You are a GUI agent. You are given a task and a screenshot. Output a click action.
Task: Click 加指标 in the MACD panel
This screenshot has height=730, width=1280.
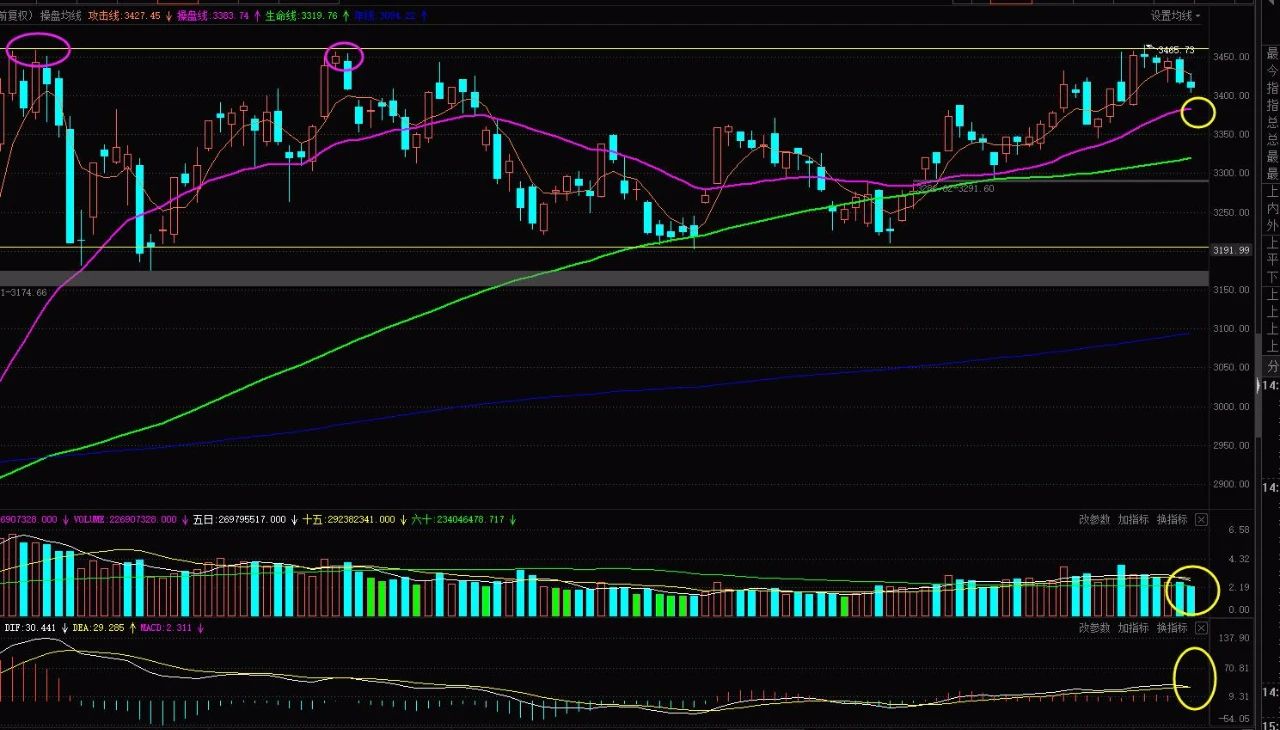point(1133,628)
